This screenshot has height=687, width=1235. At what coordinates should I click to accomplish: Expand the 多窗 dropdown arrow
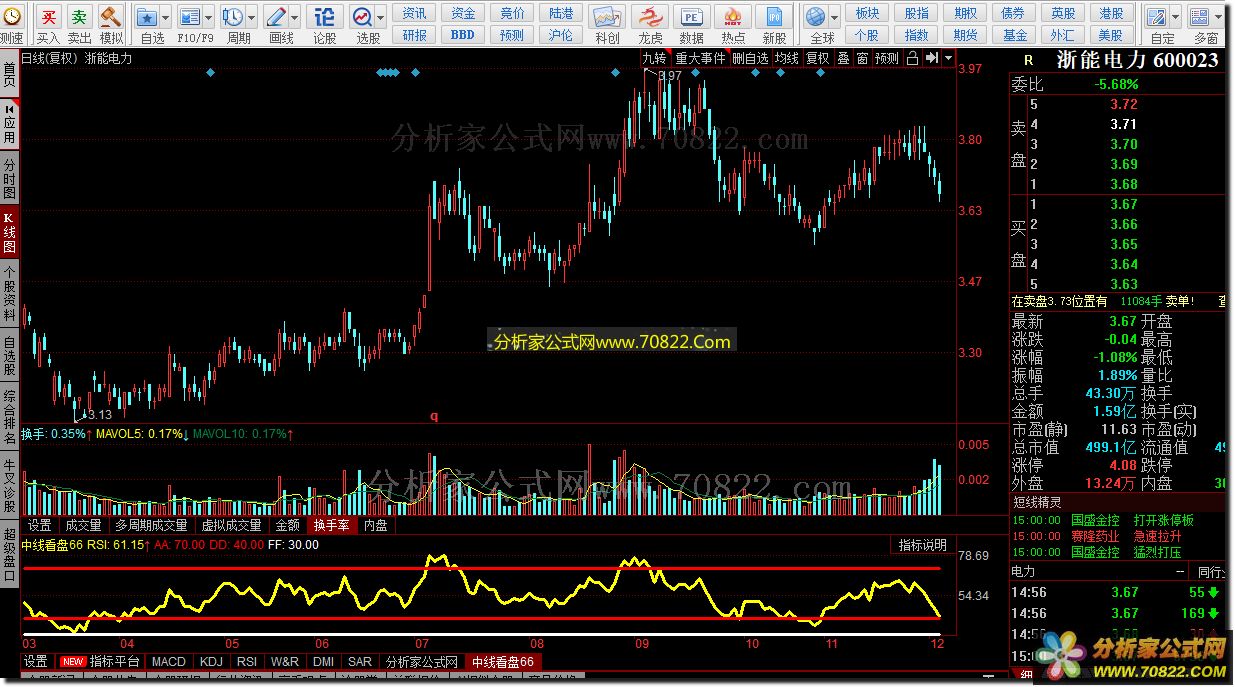(1218, 17)
